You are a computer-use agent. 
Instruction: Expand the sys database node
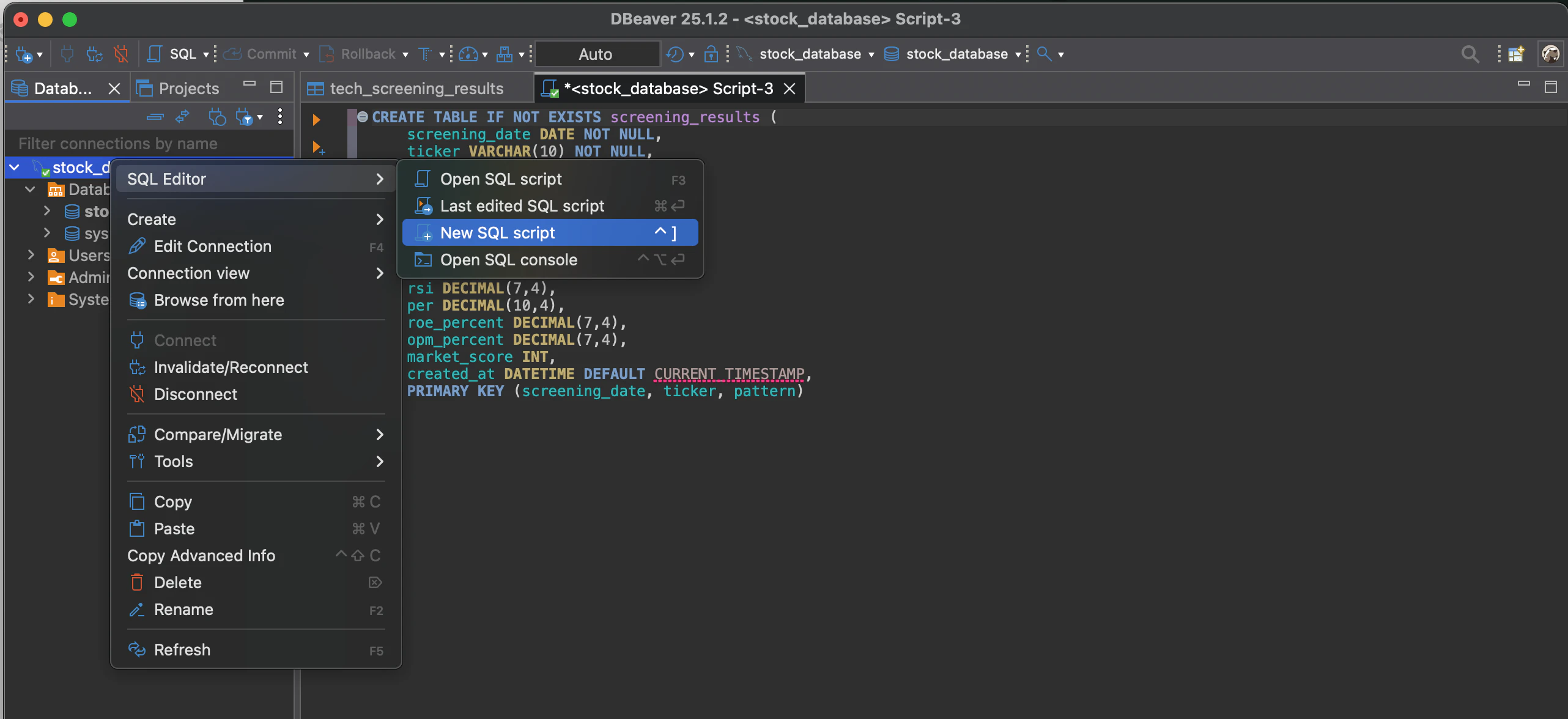[46, 233]
